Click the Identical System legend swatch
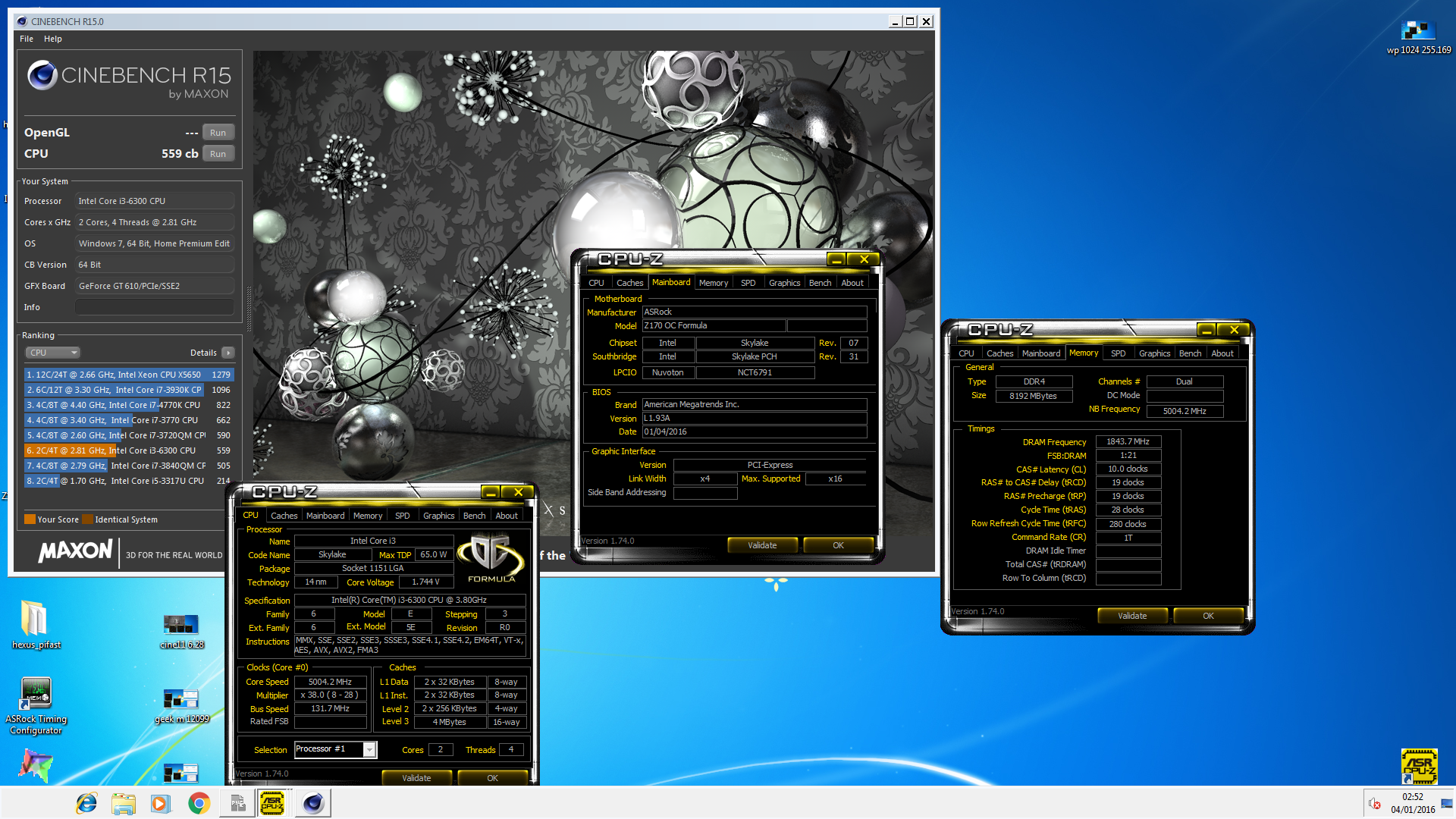The image size is (1456, 819). [87, 519]
